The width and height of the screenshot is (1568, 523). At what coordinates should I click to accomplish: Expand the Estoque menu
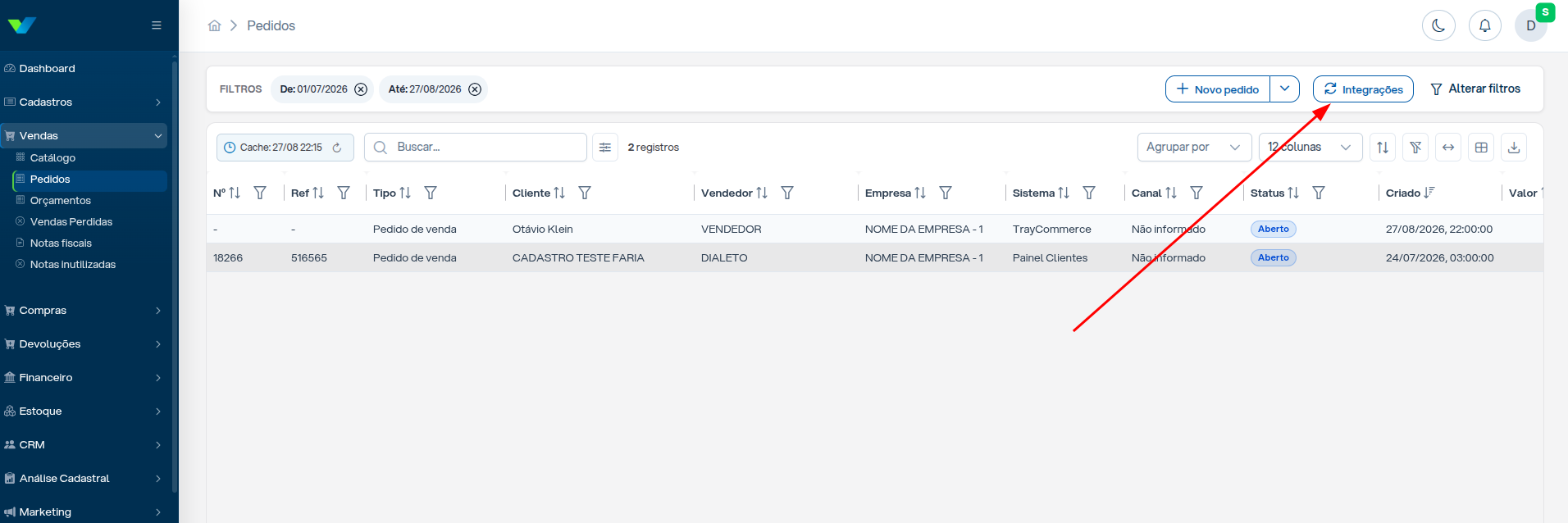[x=85, y=412]
